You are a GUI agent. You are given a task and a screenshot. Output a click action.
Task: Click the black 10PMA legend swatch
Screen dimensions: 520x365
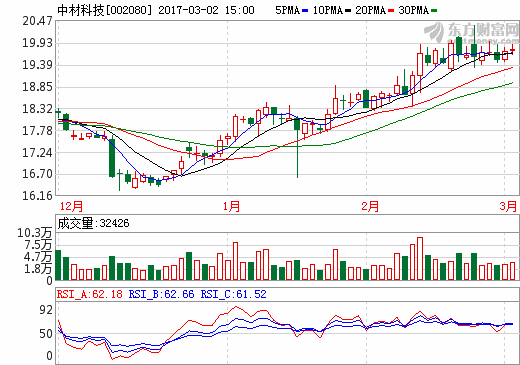348,11
